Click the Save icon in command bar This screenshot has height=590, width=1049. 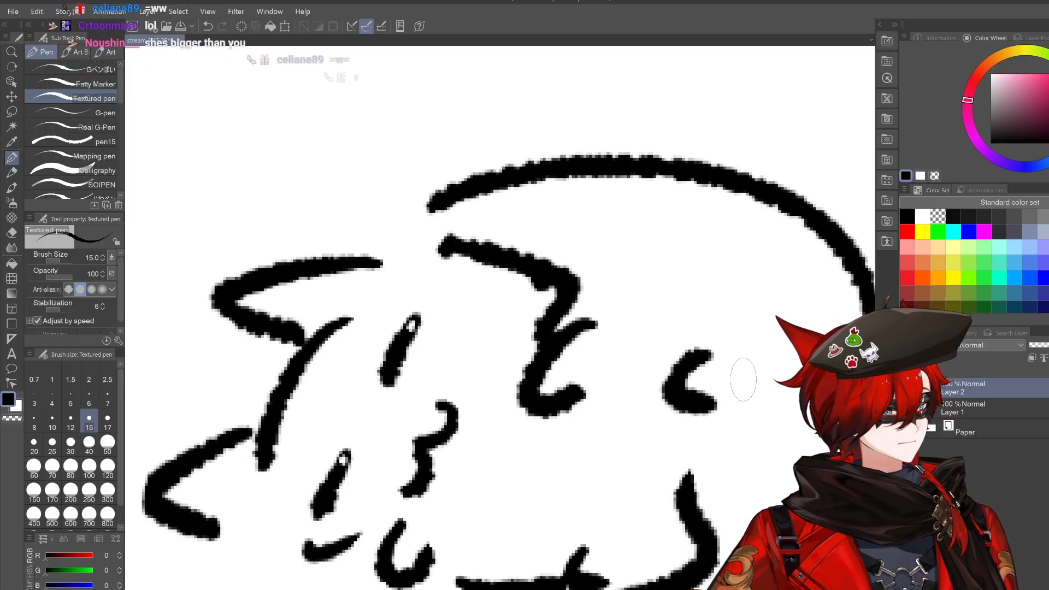click(181, 26)
